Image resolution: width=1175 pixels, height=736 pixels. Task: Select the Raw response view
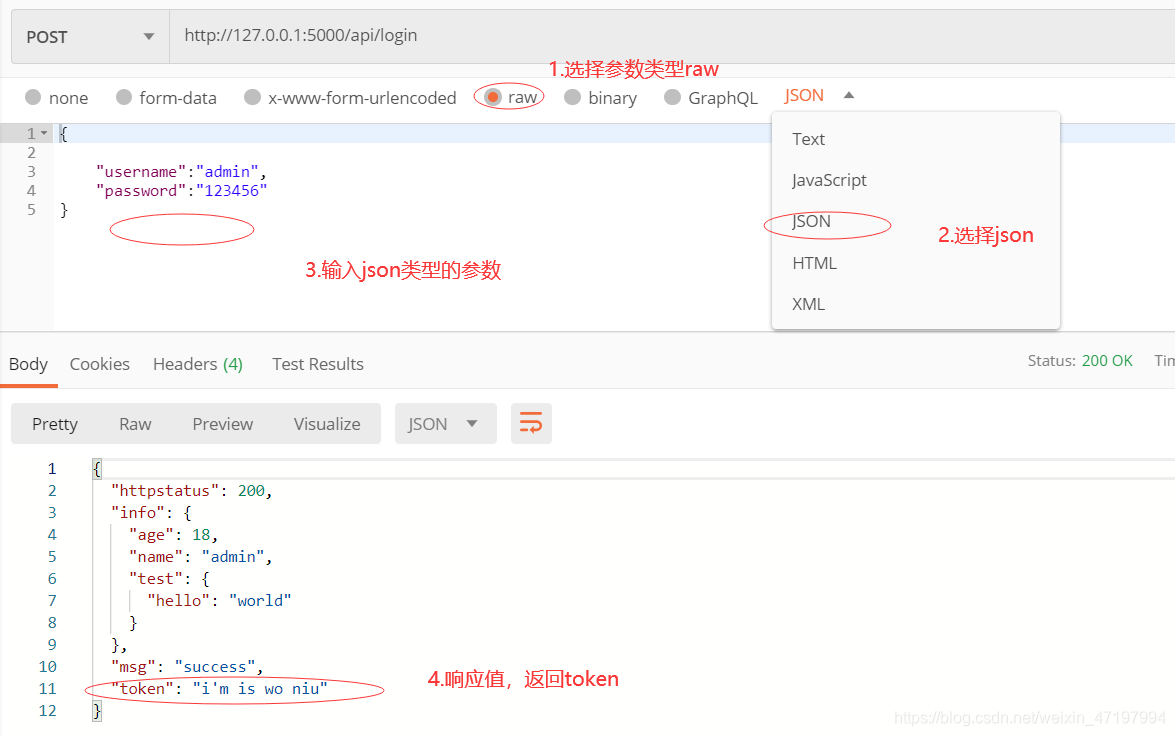click(x=135, y=424)
